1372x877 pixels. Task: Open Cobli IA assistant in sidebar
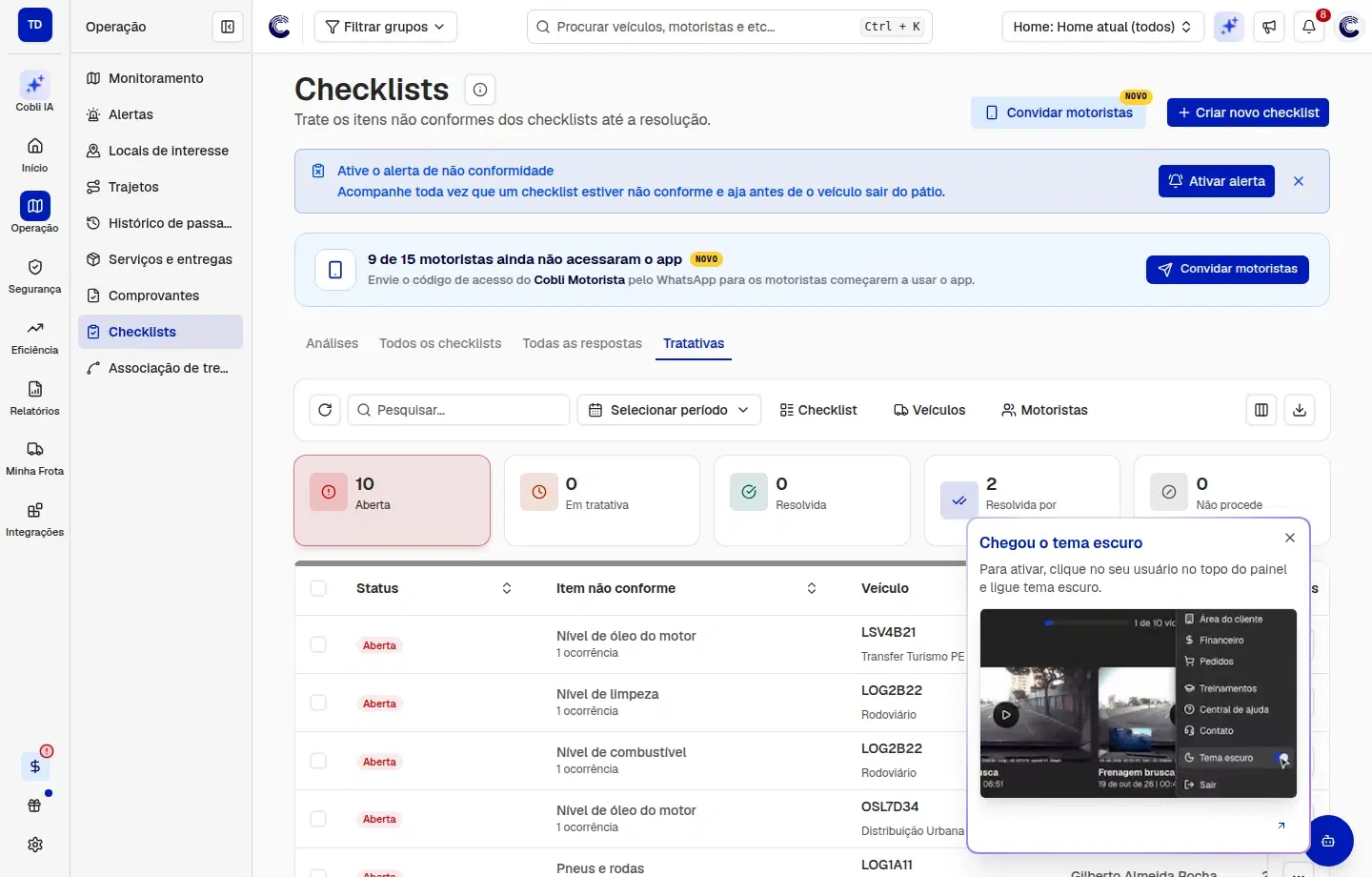[34, 92]
